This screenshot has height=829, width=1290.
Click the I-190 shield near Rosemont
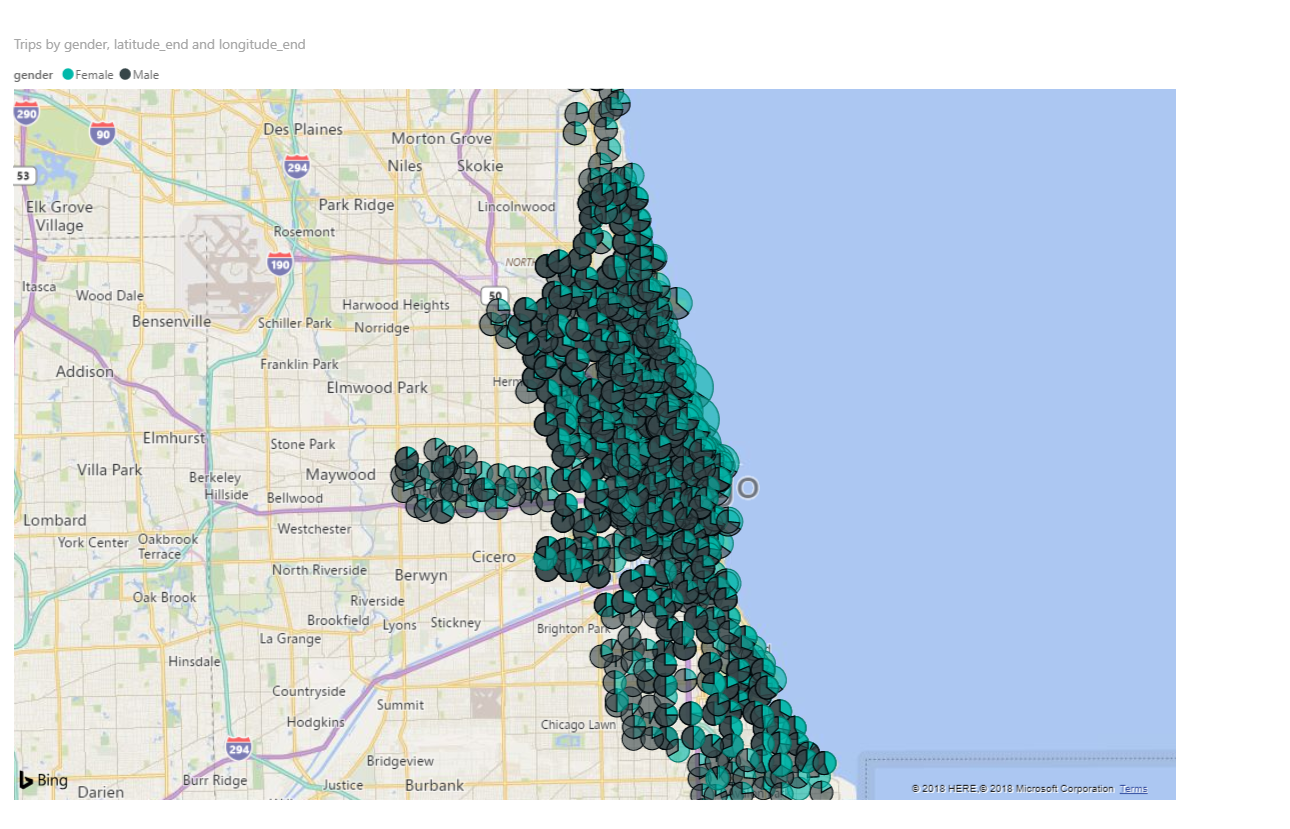pyautogui.click(x=280, y=264)
